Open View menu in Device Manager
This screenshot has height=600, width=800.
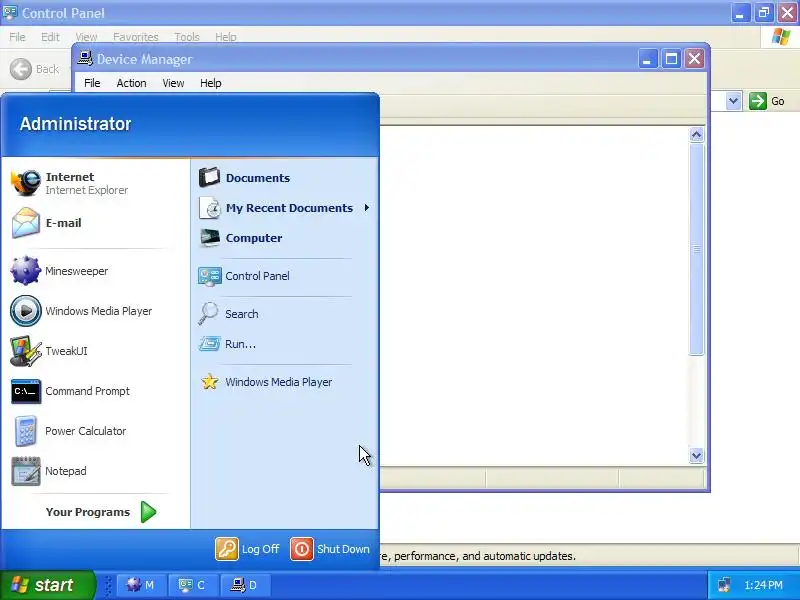pyautogui.click(x=173, y=83)
